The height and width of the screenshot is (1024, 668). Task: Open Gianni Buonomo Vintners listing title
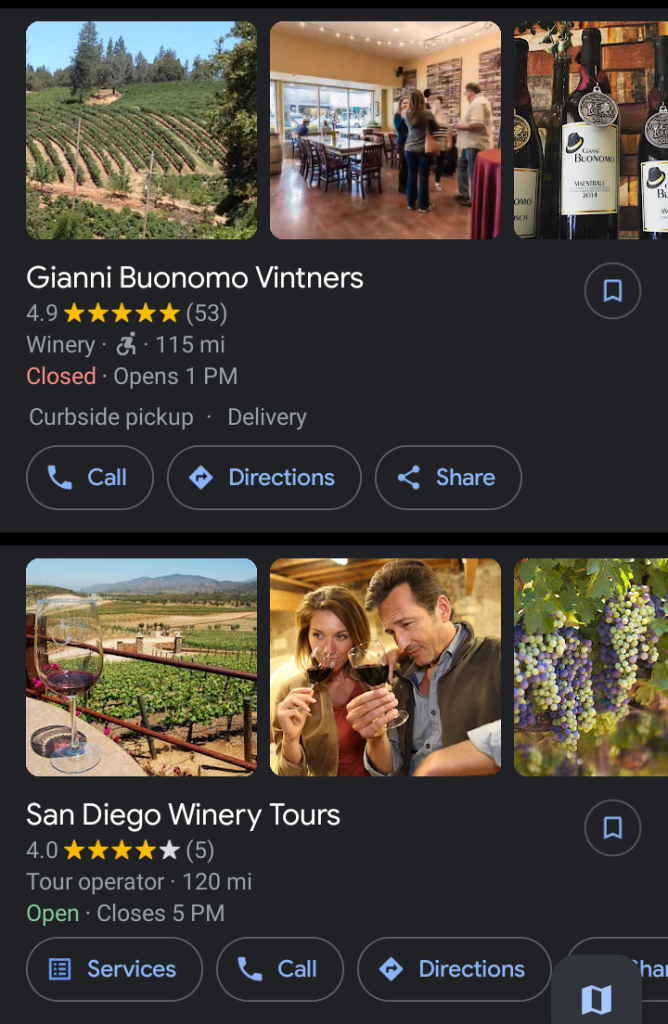[x=195, y=278]
